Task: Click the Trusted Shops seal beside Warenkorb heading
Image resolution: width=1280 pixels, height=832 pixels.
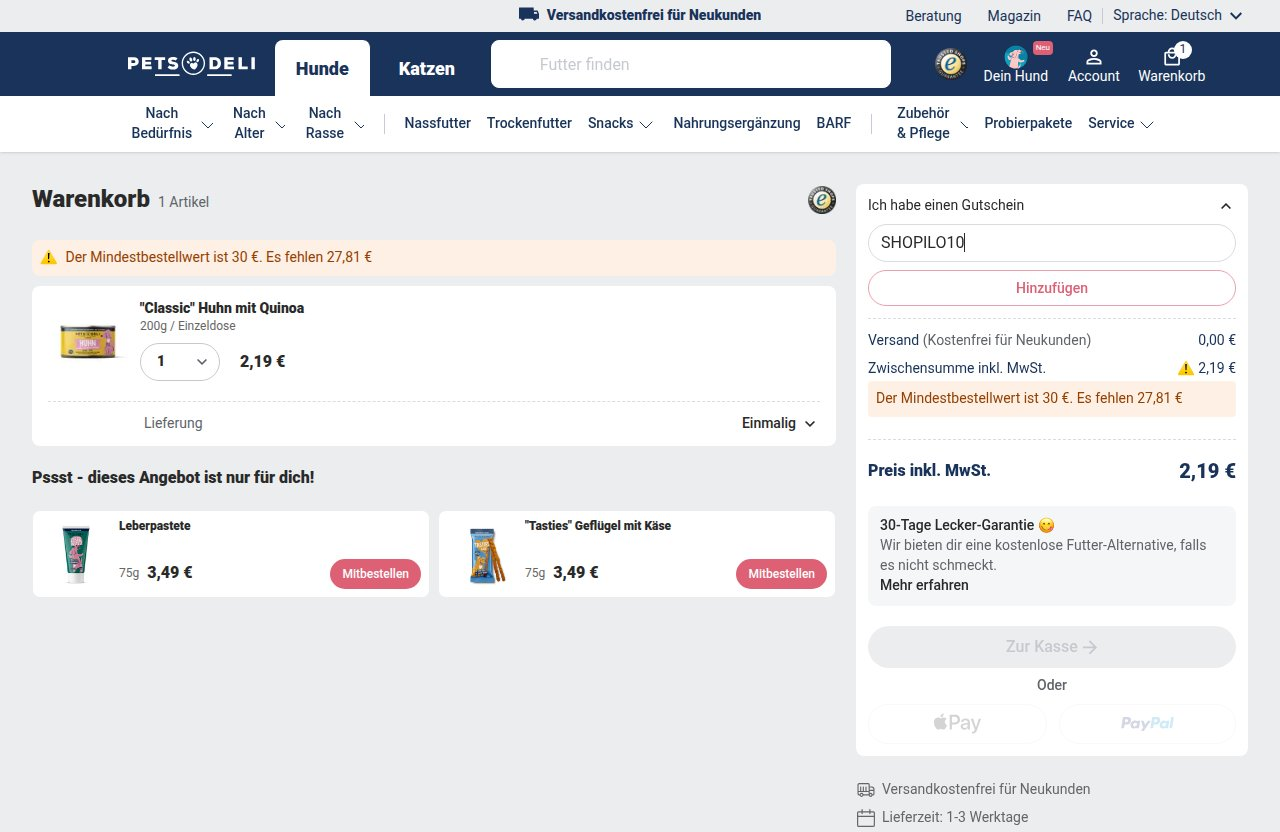Action: click(822, 200)
